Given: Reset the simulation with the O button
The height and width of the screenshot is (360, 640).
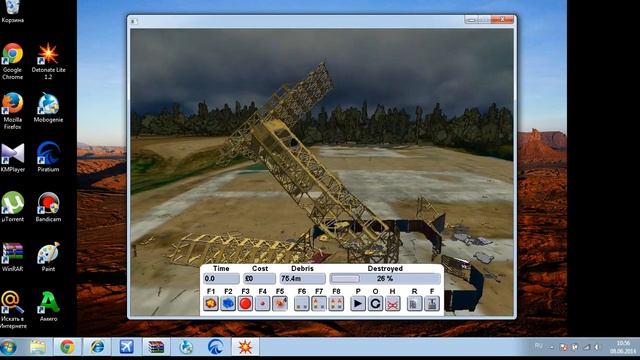Looking at the screenshot, I should [x=375, y=304].
